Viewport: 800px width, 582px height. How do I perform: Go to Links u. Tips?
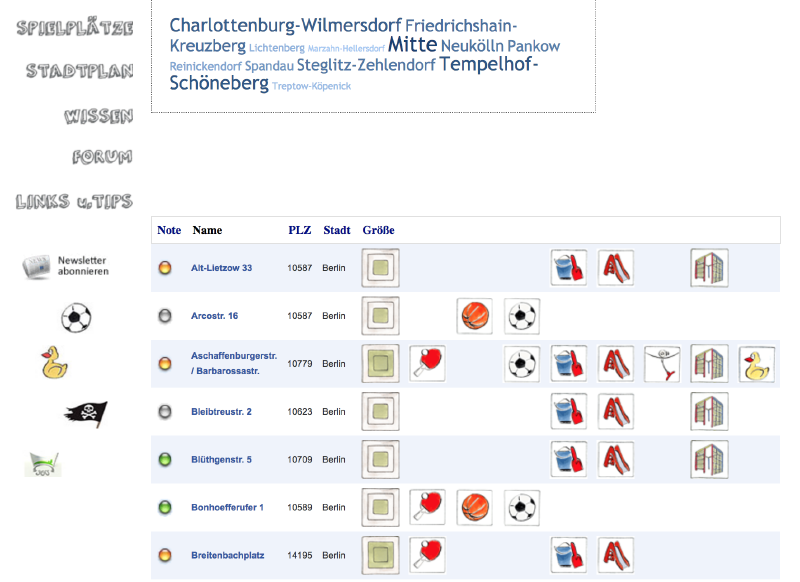tap(74, 201)
